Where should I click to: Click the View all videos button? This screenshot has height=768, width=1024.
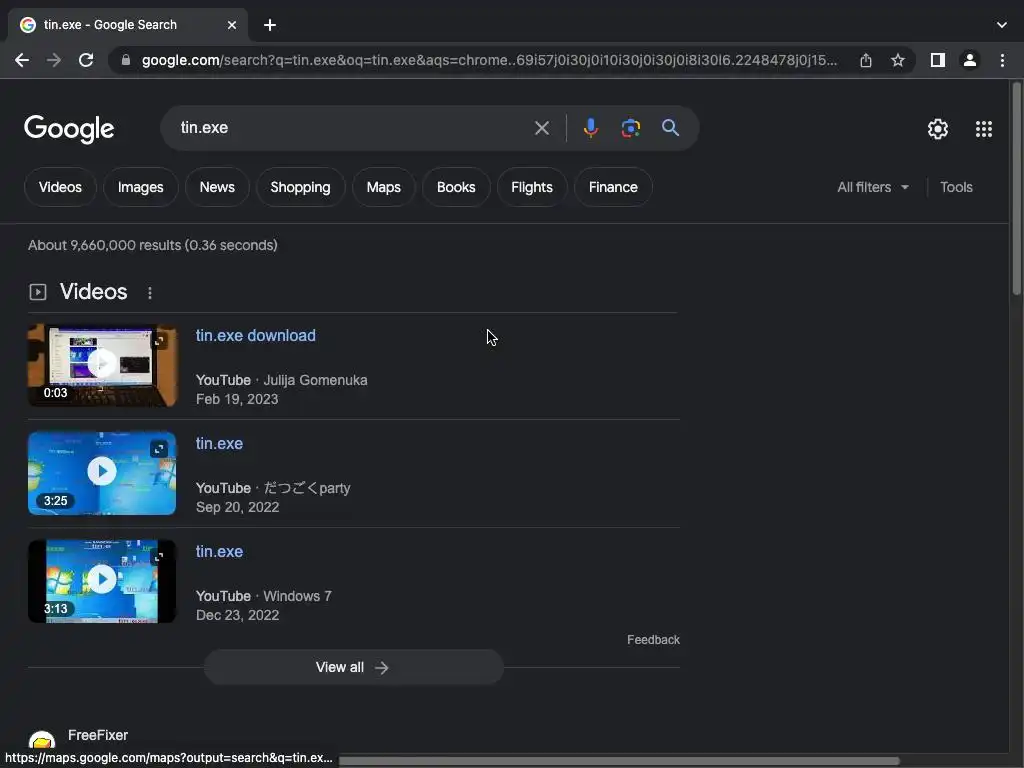[x=353, y=667]
